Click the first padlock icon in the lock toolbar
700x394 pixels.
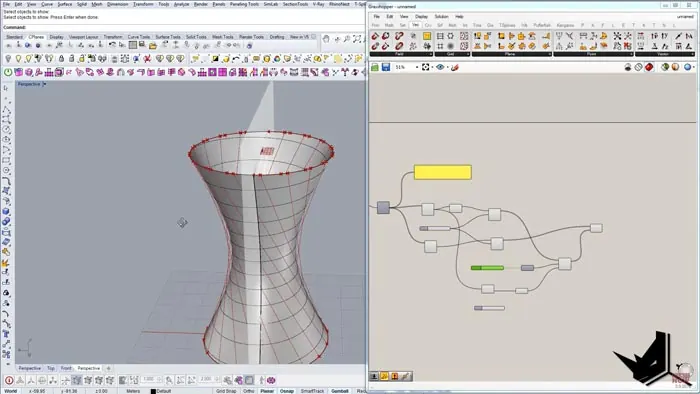click(61, 58)
